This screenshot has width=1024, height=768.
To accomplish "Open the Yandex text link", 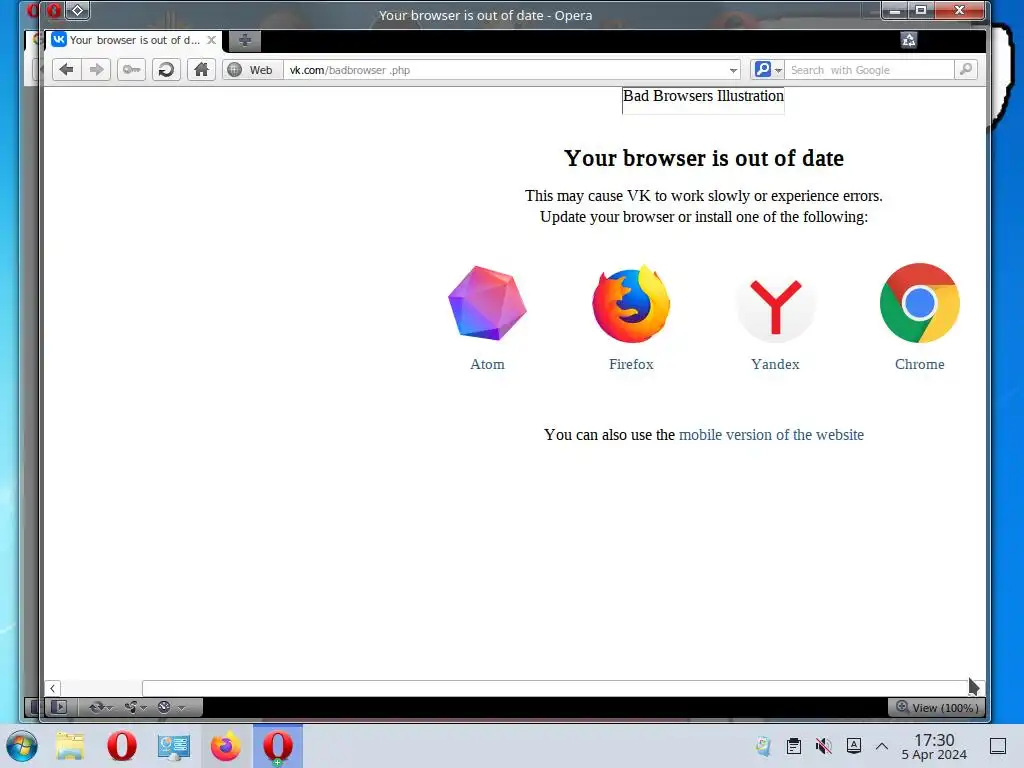I will [x=775, y=364].
